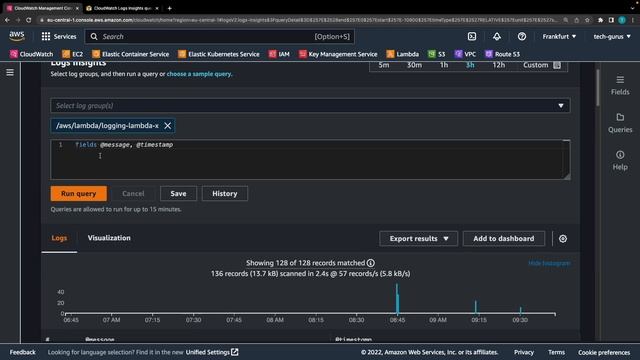Open the Fields side panel

pyautogui.click(x=620, y=85)
